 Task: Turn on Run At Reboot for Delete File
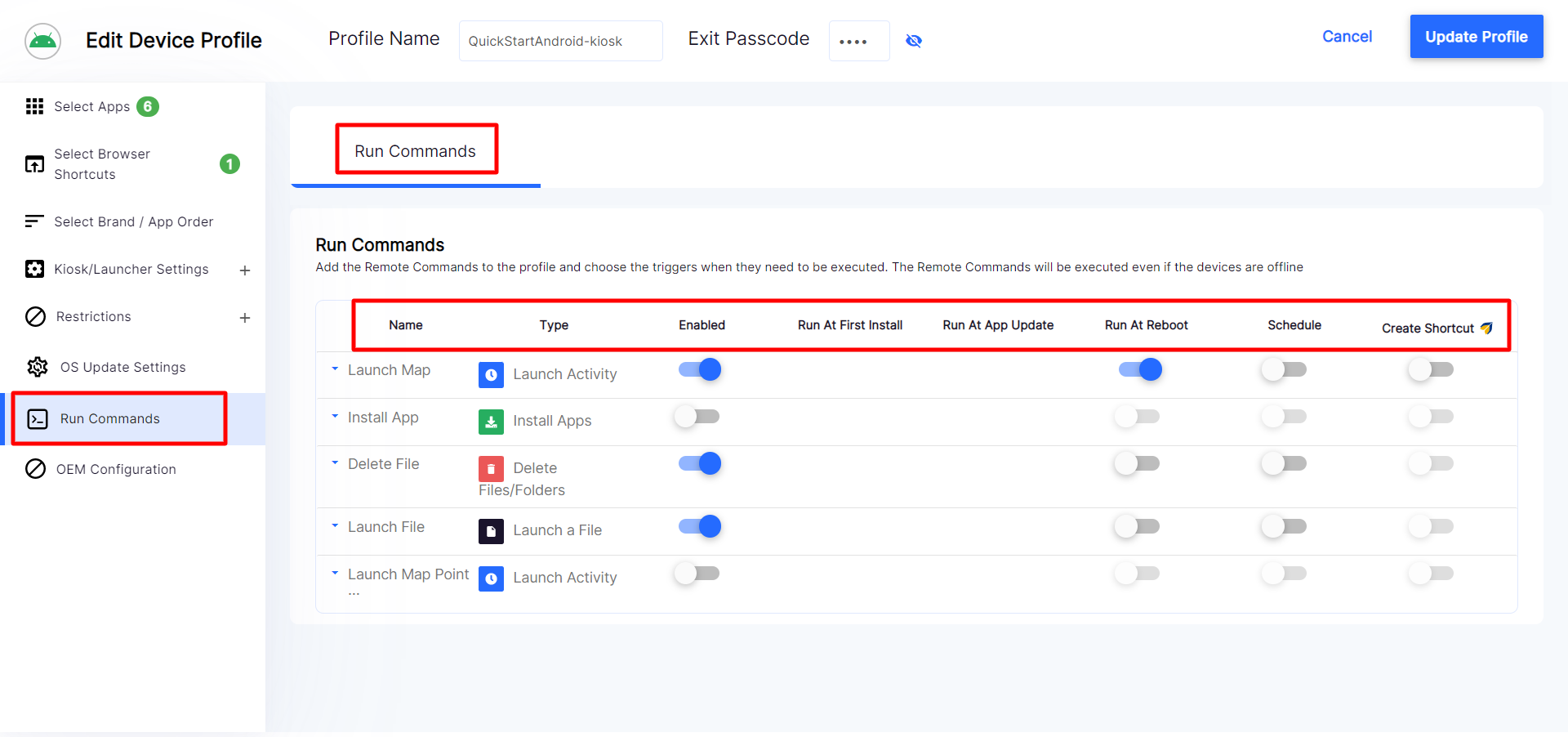pos(1137,464)
